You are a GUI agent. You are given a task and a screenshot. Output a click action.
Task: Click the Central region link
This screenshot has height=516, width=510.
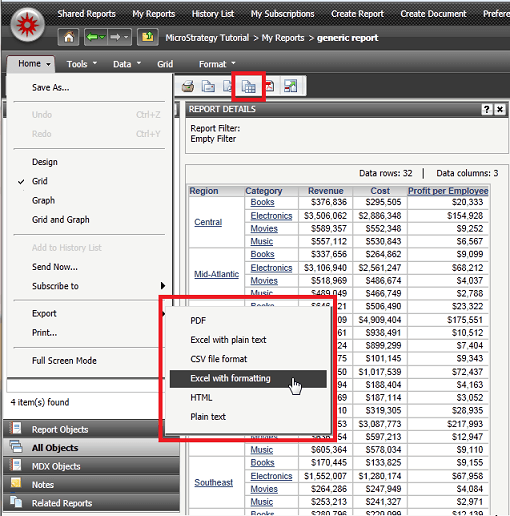208,222
